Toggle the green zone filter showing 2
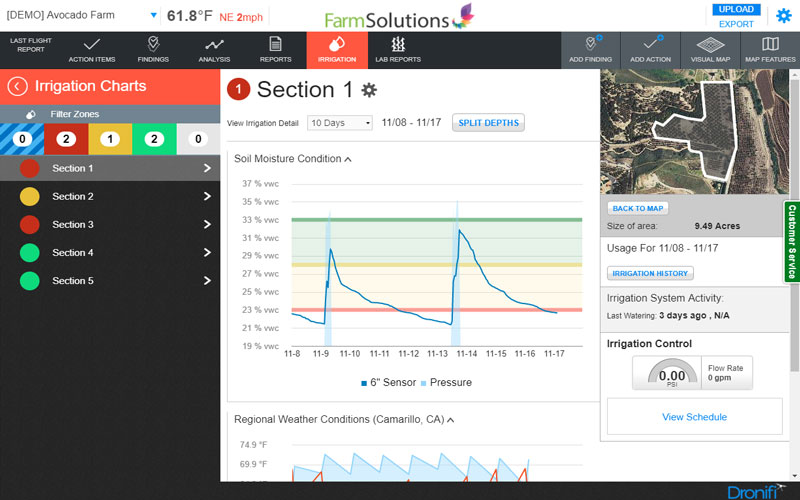 pos(154,139)
